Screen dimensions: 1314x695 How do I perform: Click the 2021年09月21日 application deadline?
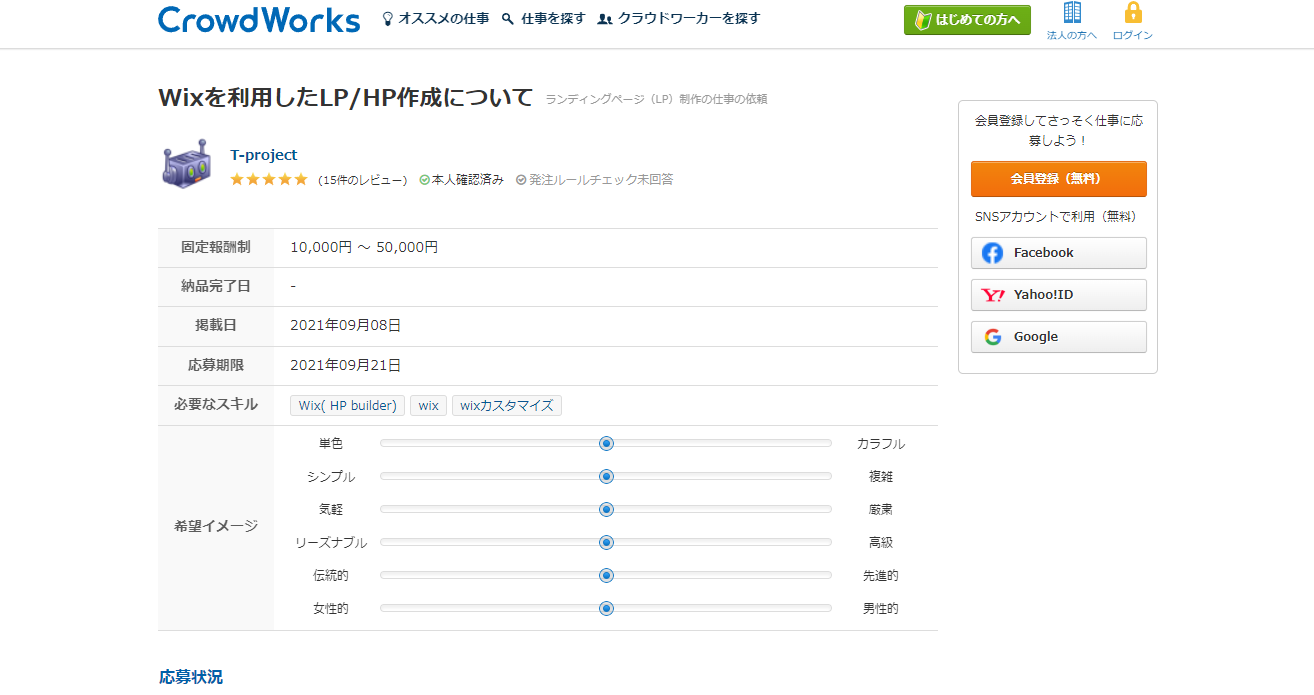tap(345, 365)
